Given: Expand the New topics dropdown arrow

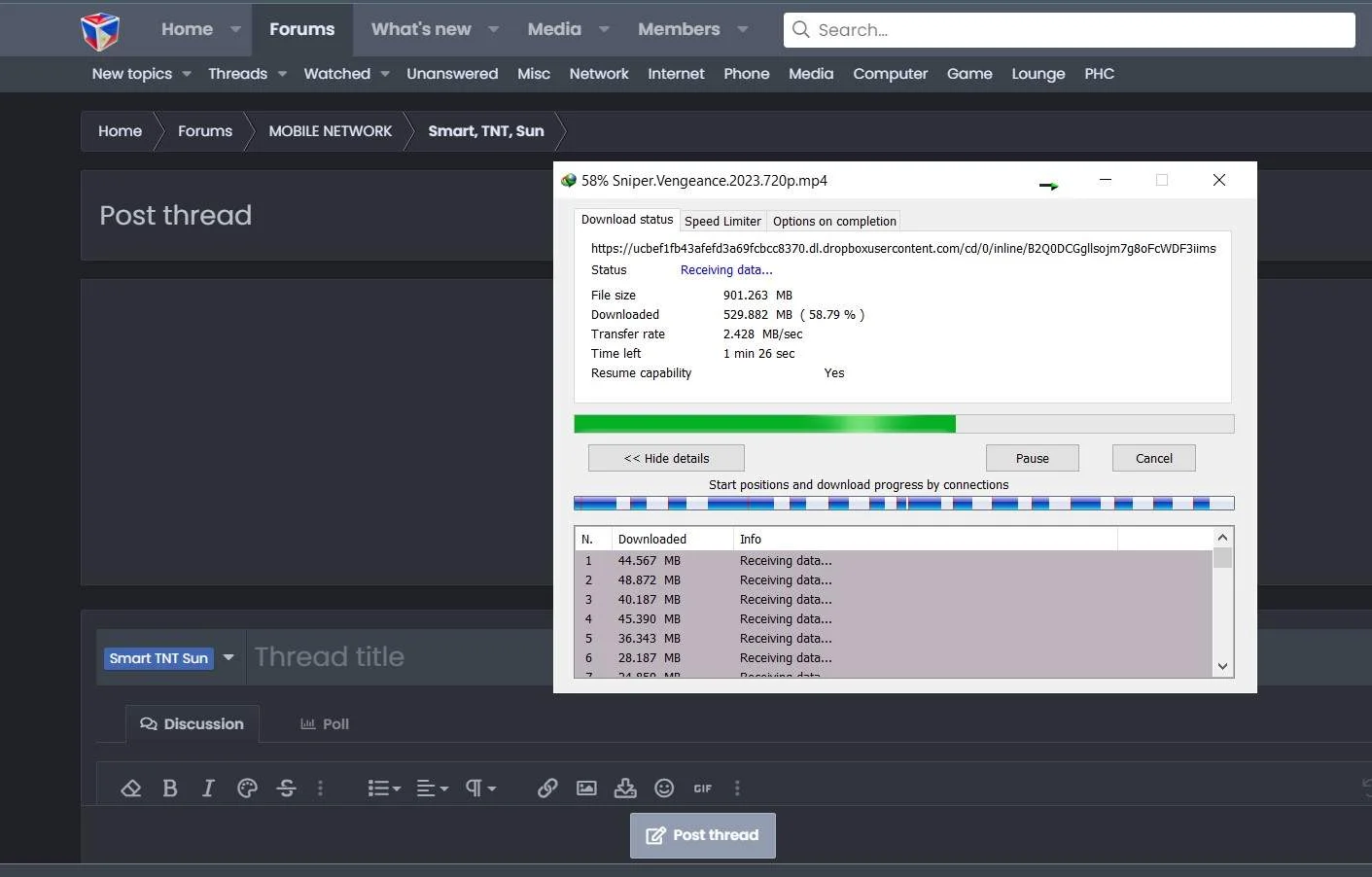Looking at the screenshot, I should (186, 74).
